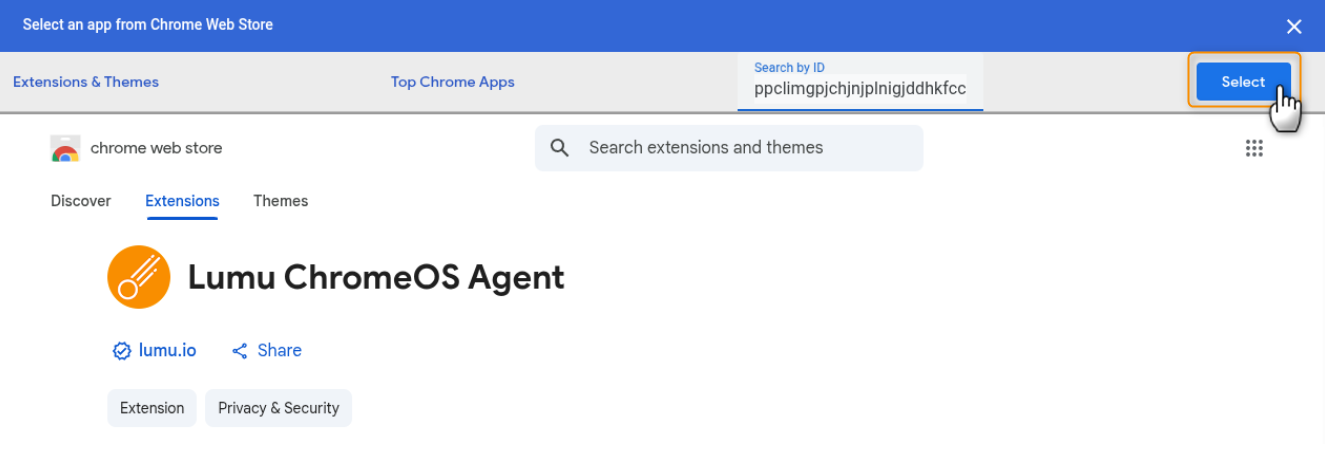
Task: Click the magnifying glass search icon
Action: (x=560, y=148)
